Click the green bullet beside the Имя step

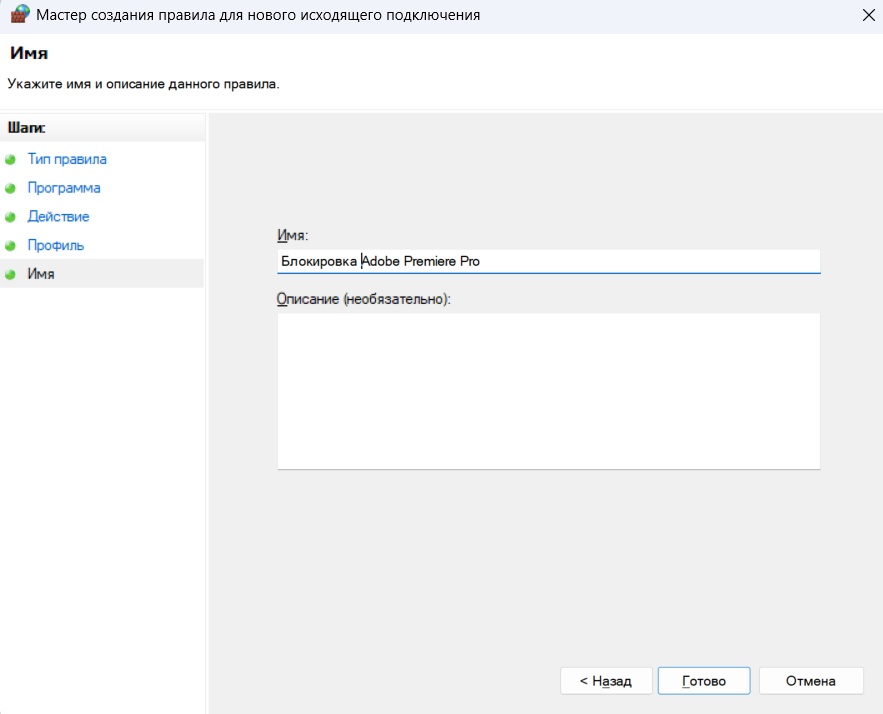(11, 274)
